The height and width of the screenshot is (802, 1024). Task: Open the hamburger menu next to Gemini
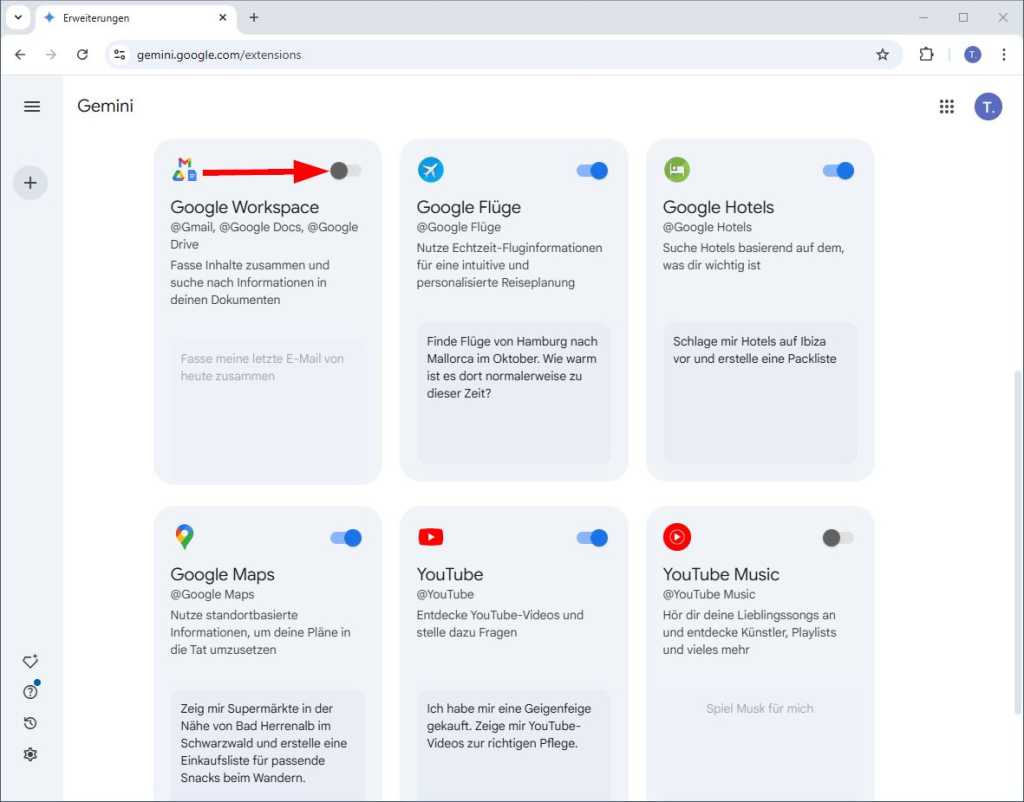coord(32,106)
